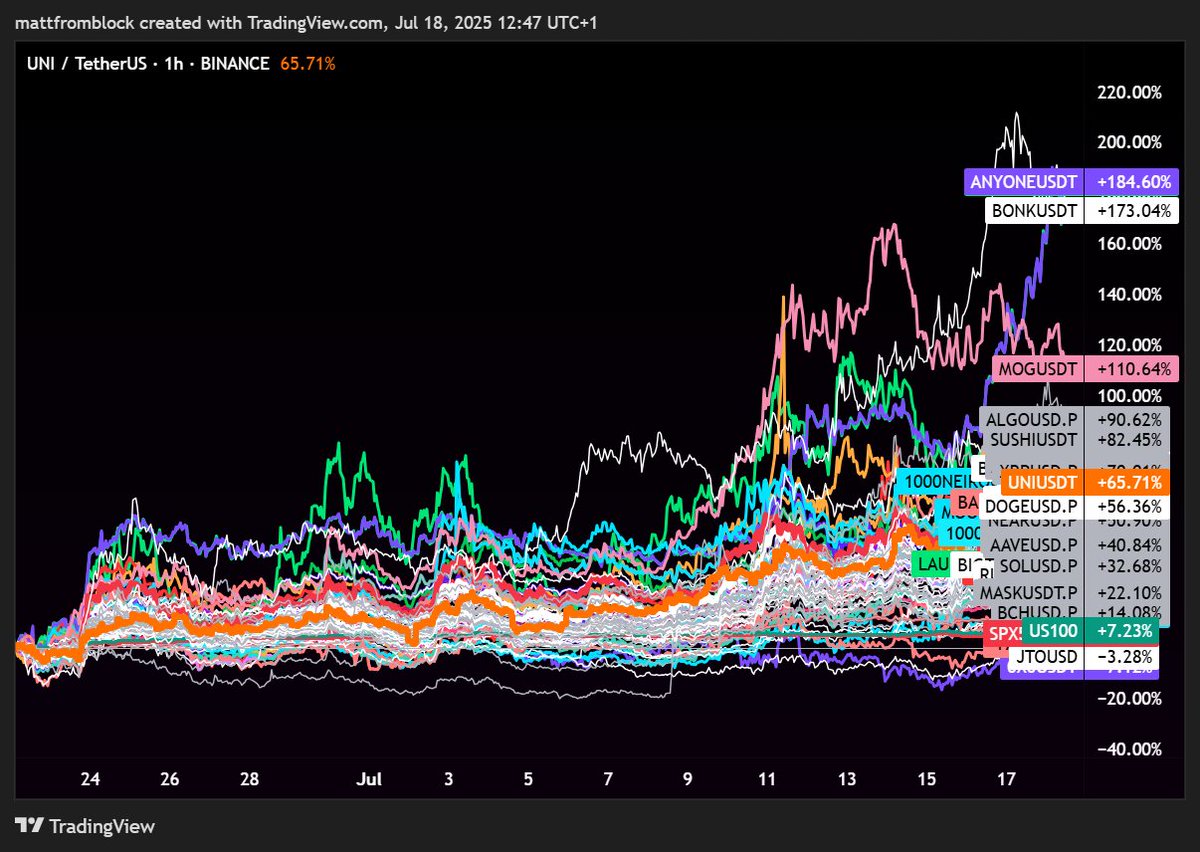Select the DOGEUSD.P series label
The image size is (1200, 852).
point(1032,507)
